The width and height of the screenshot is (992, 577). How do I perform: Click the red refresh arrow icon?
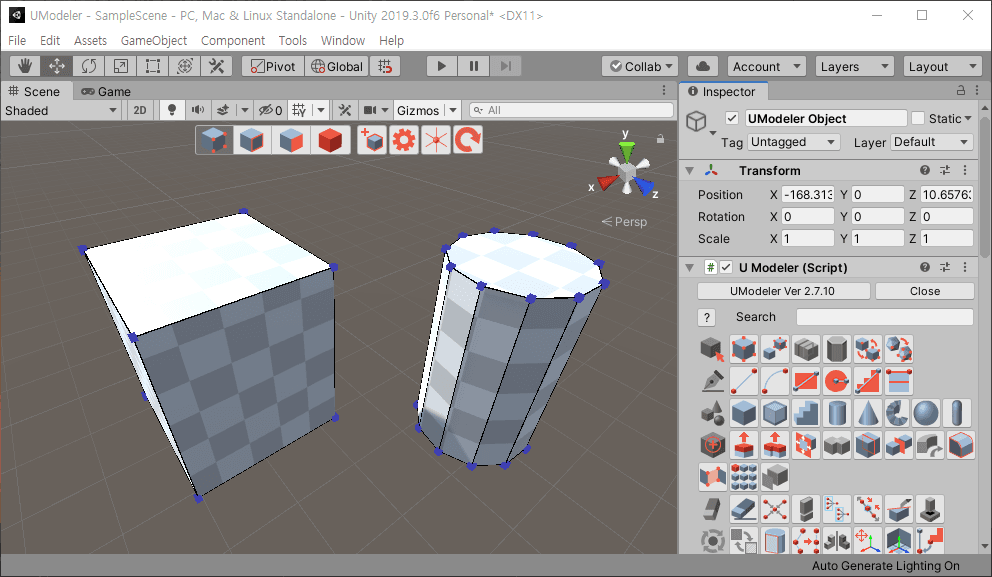[x=468, y=140]
